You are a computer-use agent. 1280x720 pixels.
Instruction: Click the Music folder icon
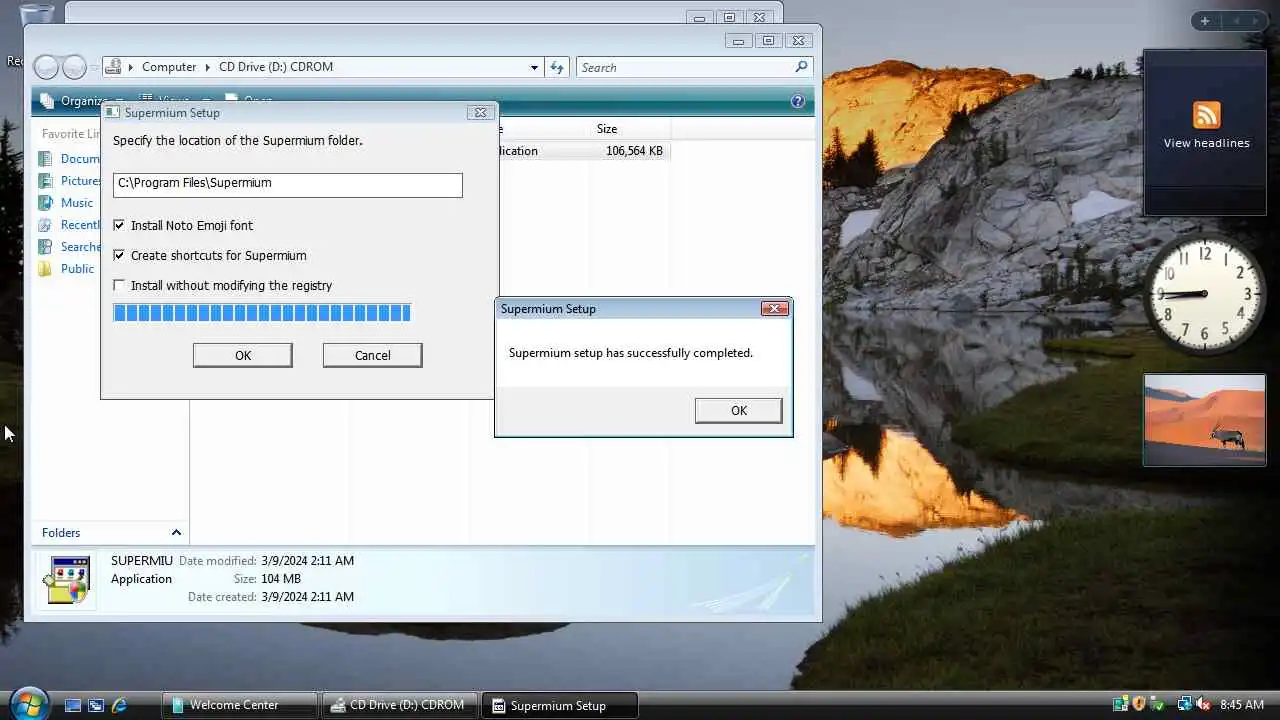[x=45, y=203]
